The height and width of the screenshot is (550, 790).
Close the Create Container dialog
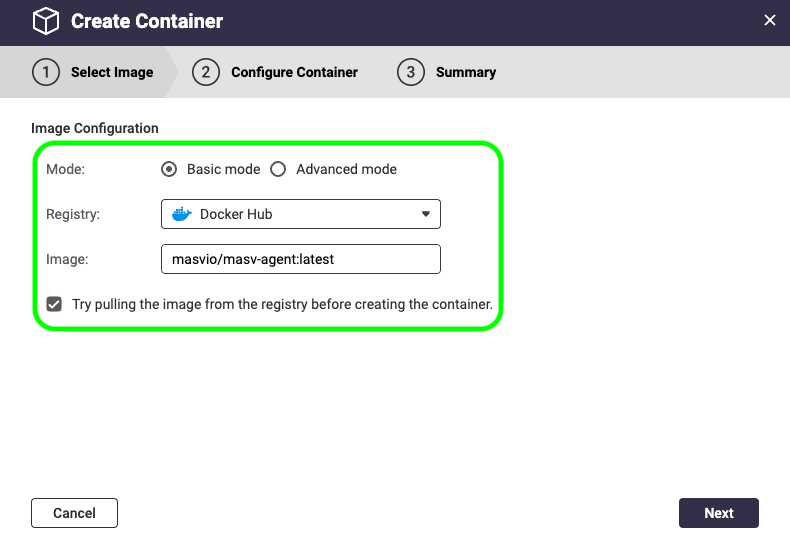(769, 20)
